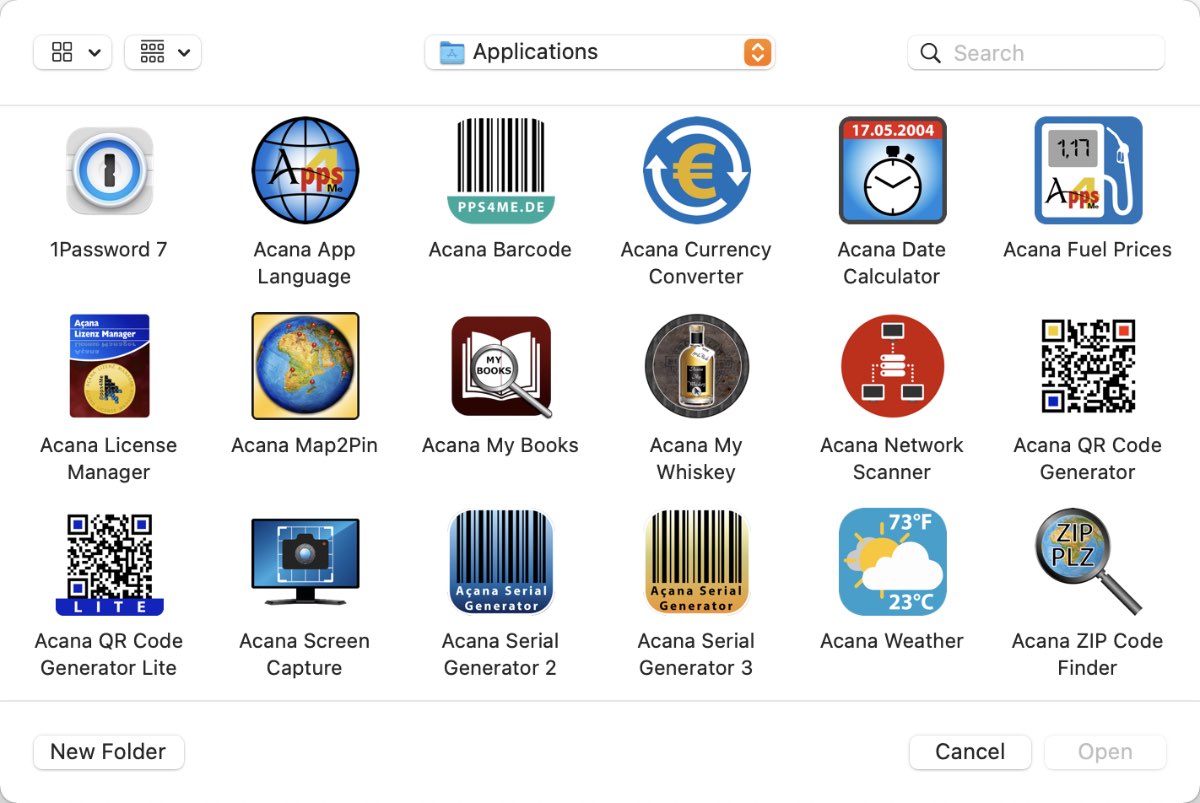Pick the Acana Serial Generator 3 icon
1200x803 pixels.
coord(696,562)
